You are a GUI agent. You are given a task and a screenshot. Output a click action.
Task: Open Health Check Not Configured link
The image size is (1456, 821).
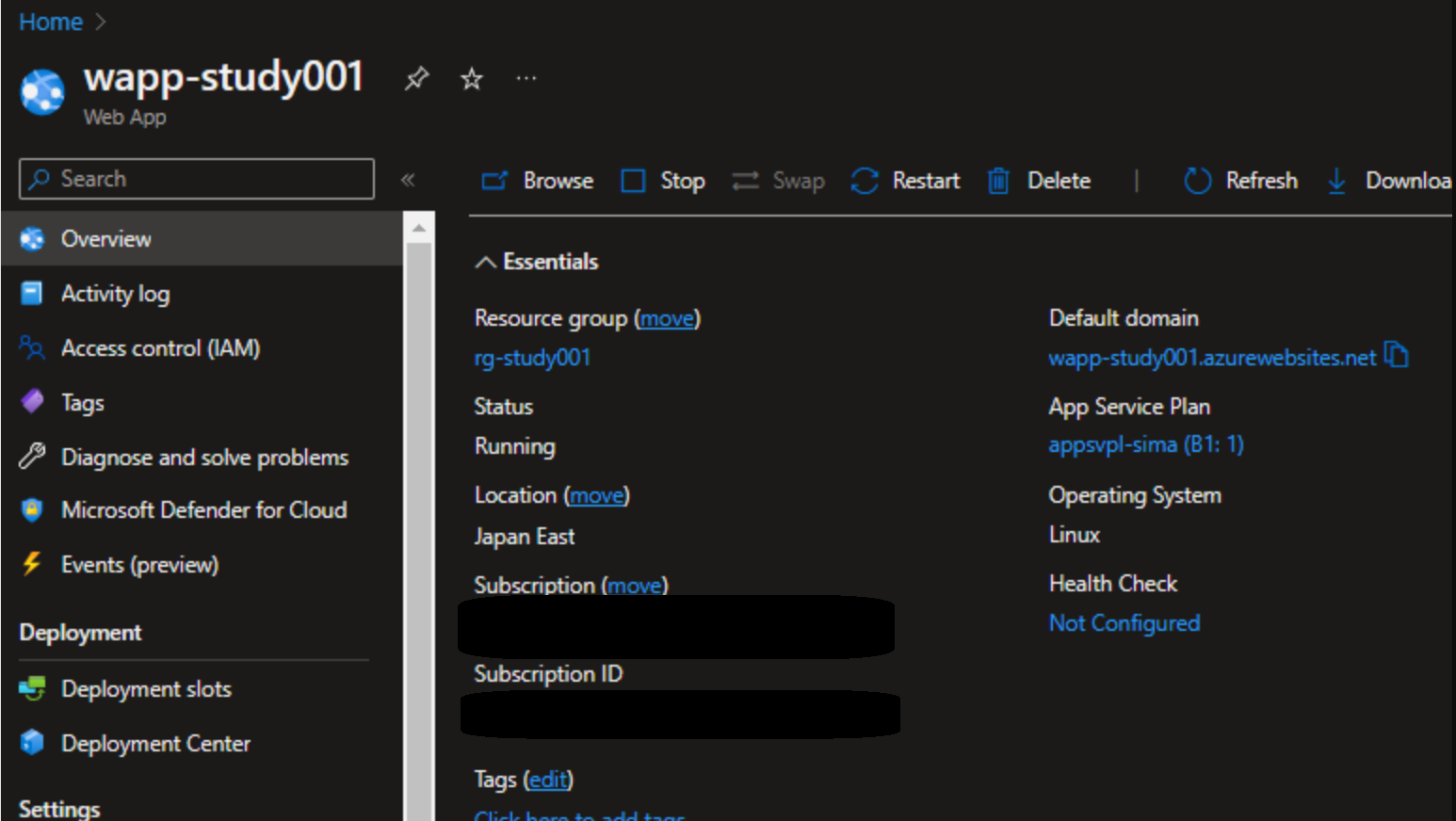tap(1124, 623)
